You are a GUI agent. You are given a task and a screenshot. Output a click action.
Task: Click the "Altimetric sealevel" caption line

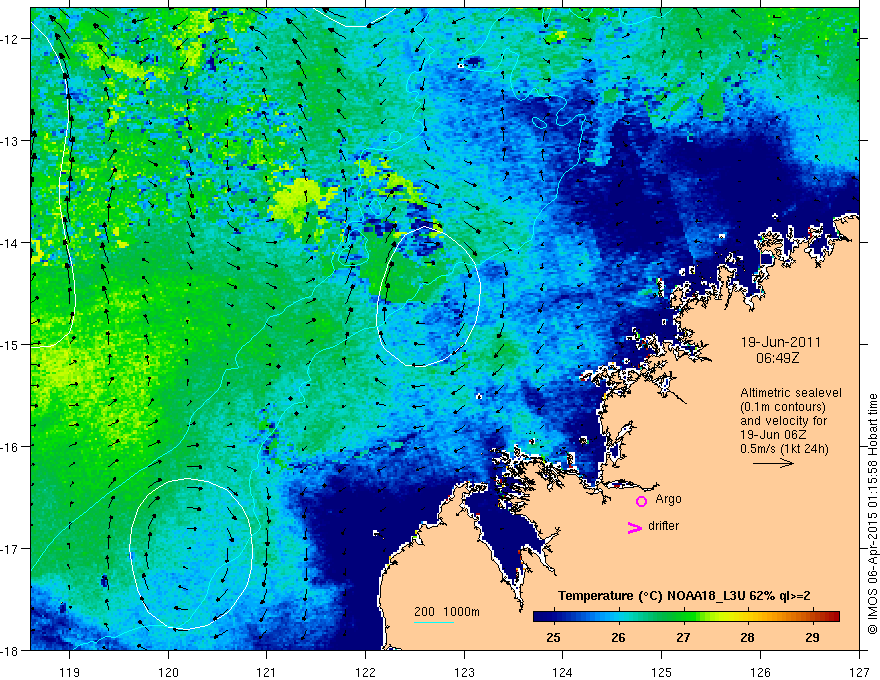tap(791, 393)
